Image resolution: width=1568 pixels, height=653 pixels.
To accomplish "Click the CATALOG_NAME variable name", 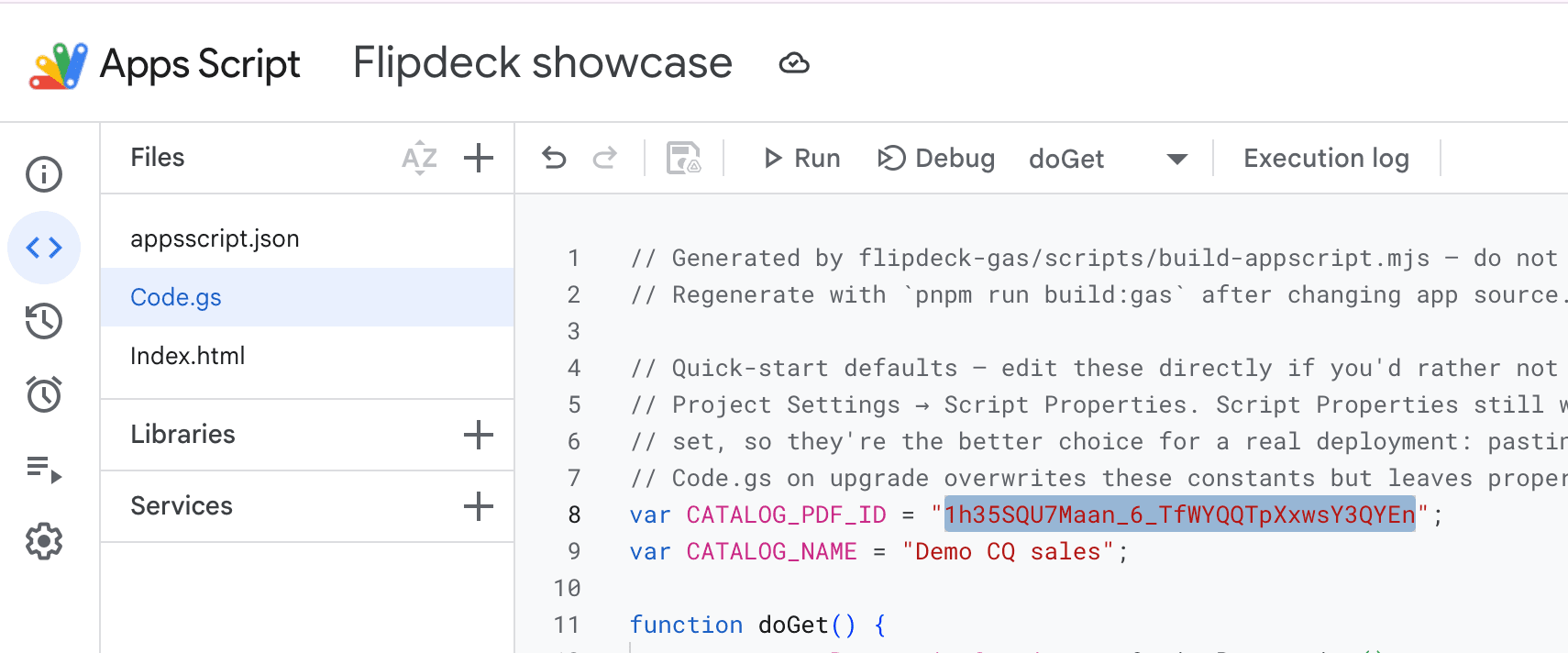I will [772, 551].
